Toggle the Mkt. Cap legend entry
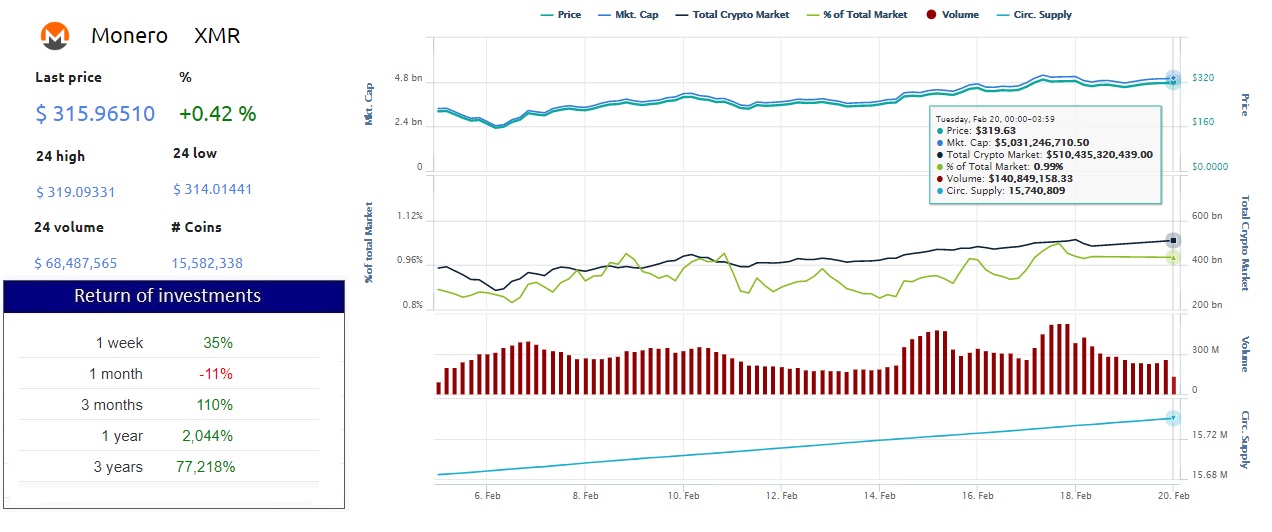This screenshot has height=532, width=1272. coord(630,15)
